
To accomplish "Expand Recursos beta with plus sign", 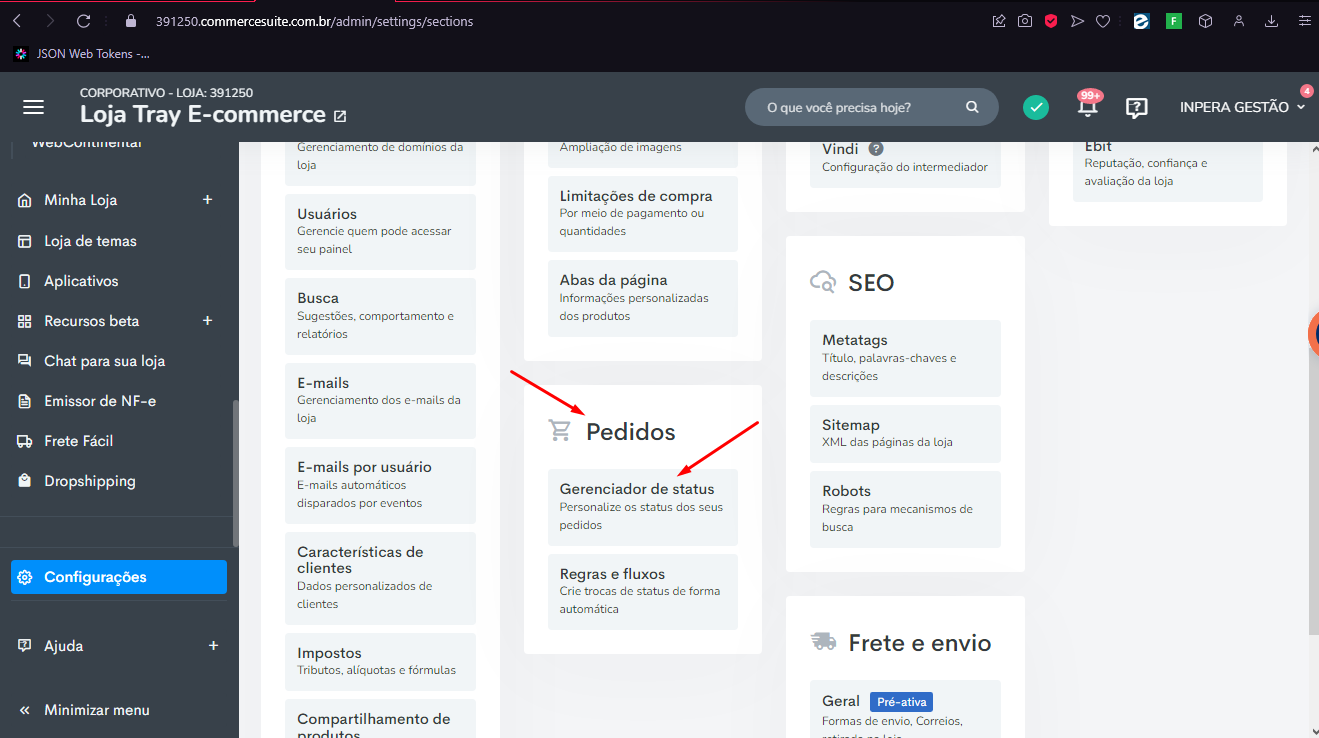I will 208,321.
